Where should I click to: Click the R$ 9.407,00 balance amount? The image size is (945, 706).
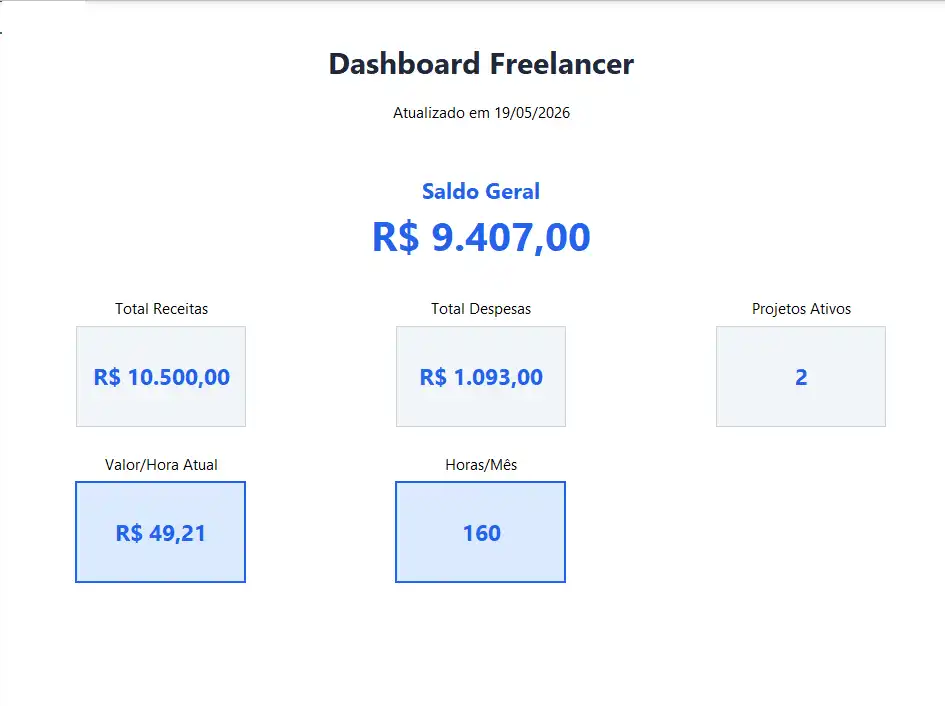pos(481,236)
